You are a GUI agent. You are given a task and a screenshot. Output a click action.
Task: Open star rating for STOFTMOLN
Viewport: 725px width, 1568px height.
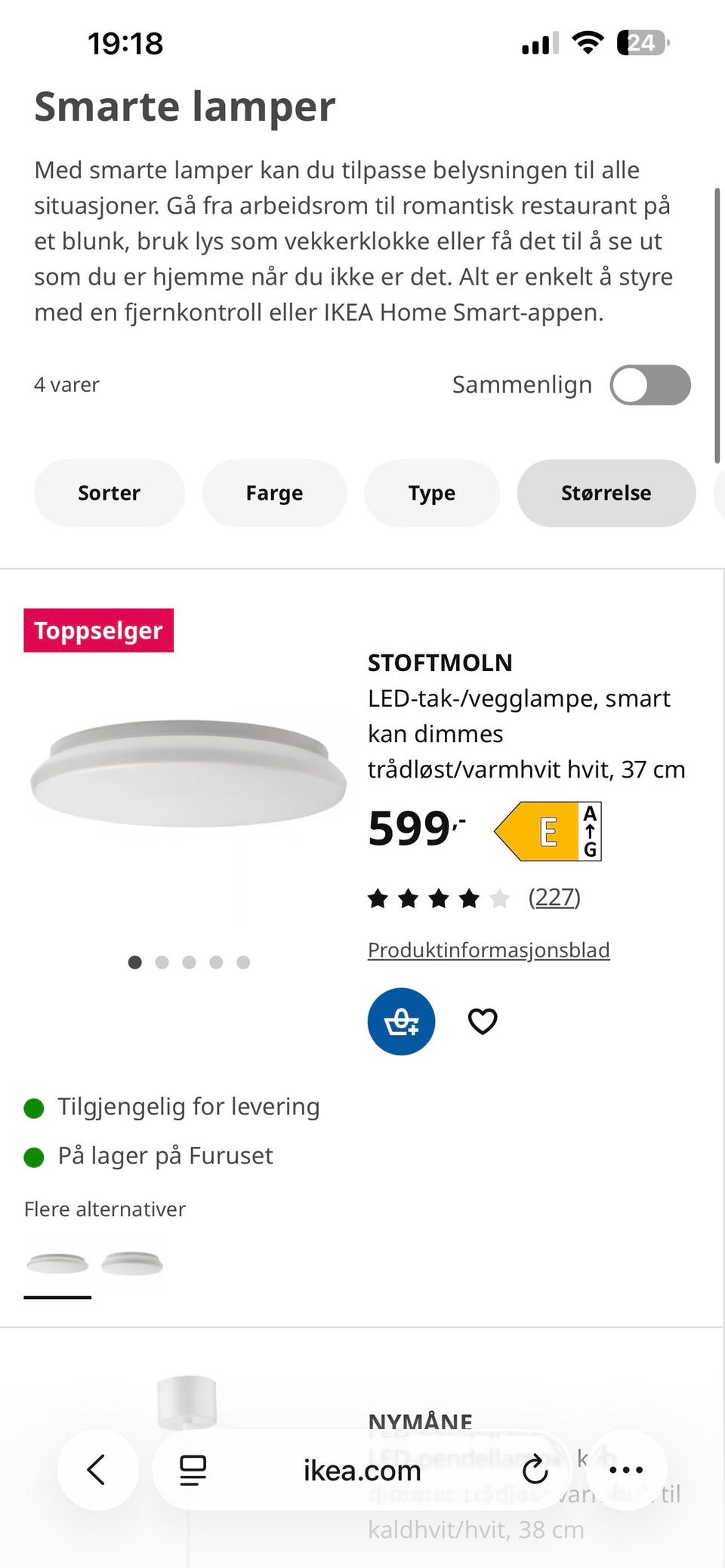click(x=438, y=898)
